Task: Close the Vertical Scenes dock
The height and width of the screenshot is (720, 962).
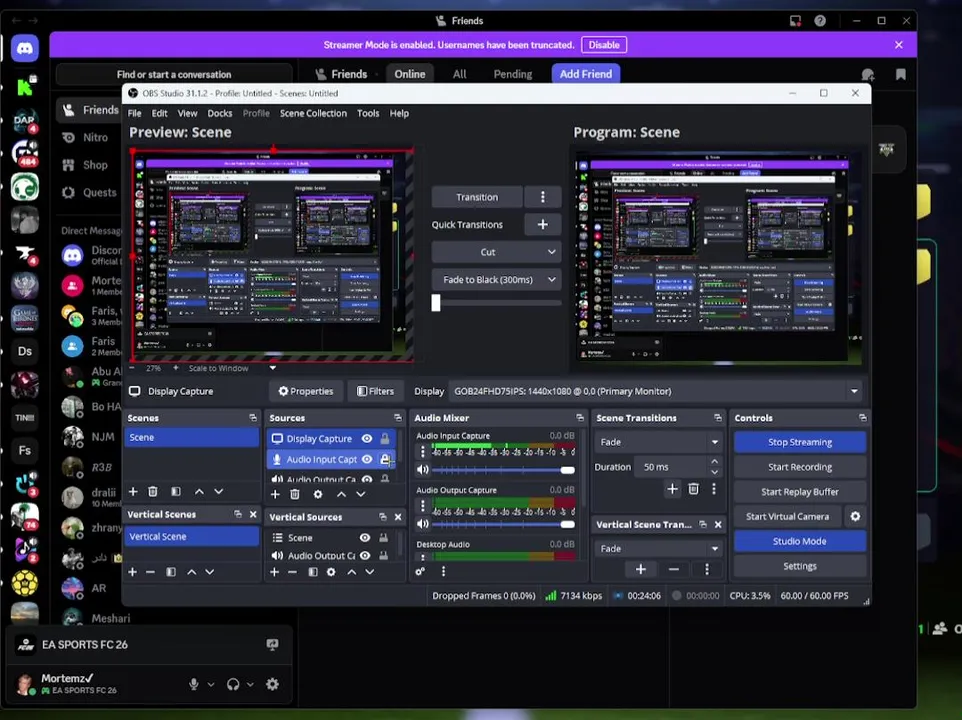Action: (x=253, y=515)
